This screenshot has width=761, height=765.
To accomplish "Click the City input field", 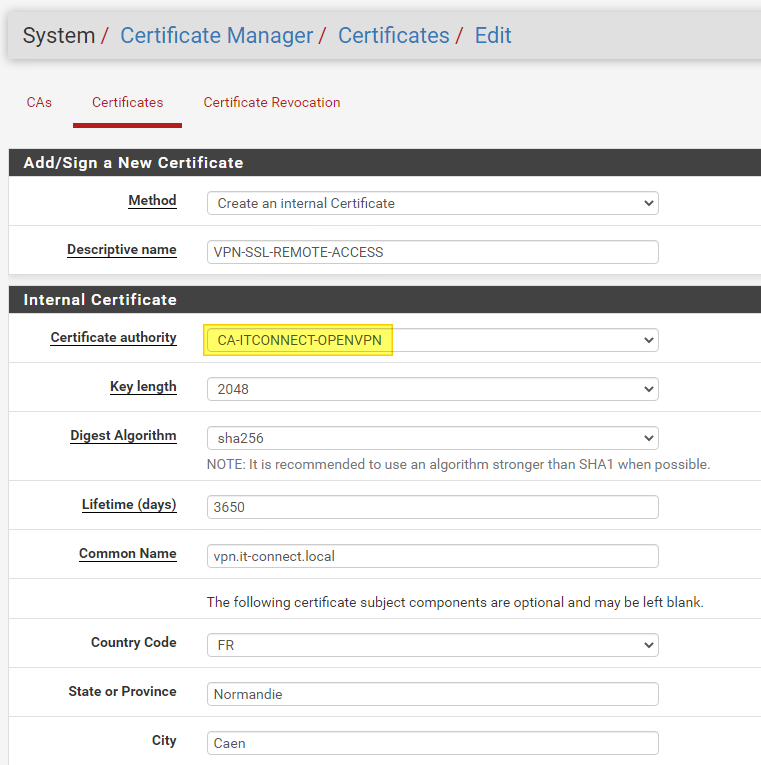I will (x=432, y=743).
